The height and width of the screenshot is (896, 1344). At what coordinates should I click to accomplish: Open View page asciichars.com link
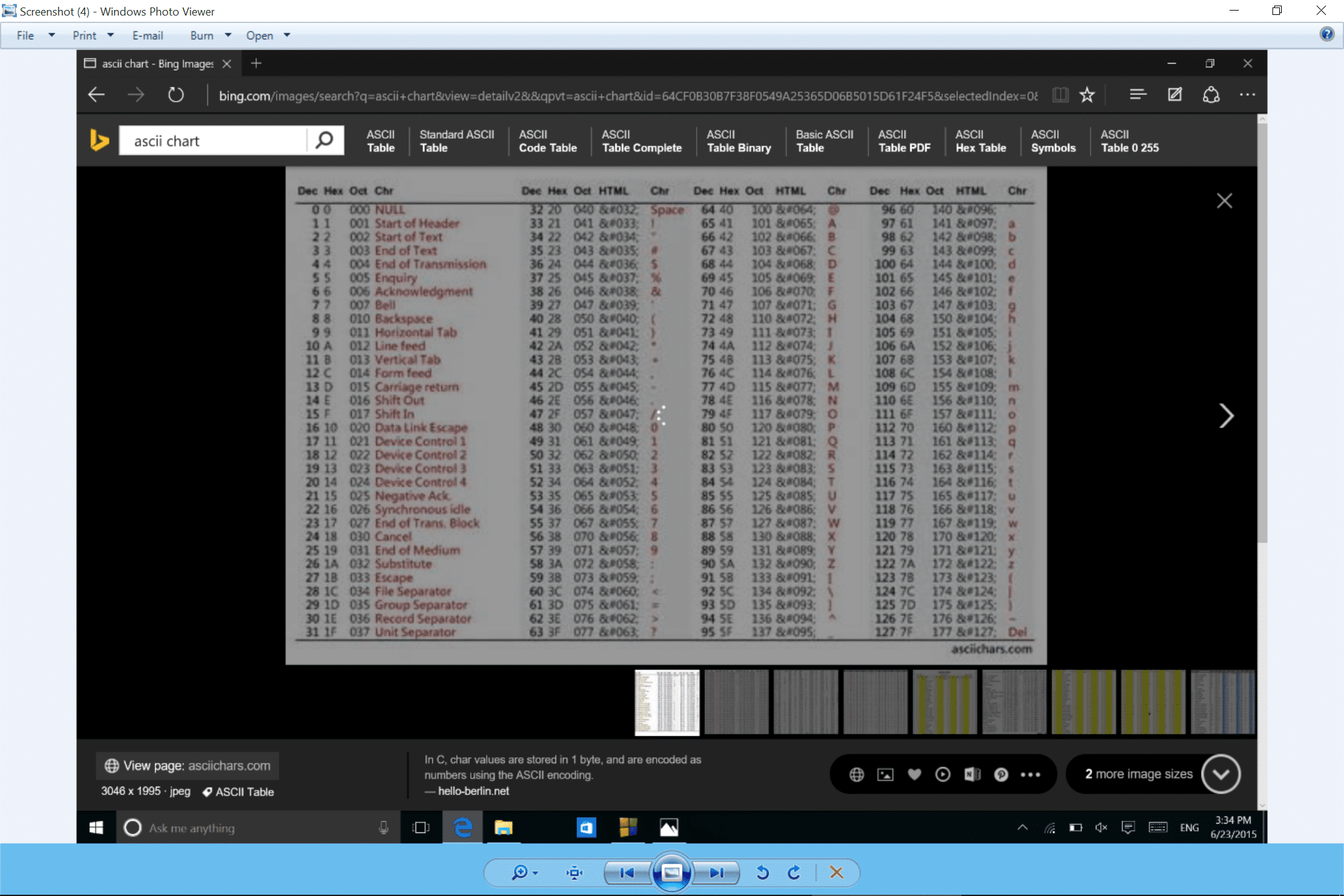tap(188, 766)
